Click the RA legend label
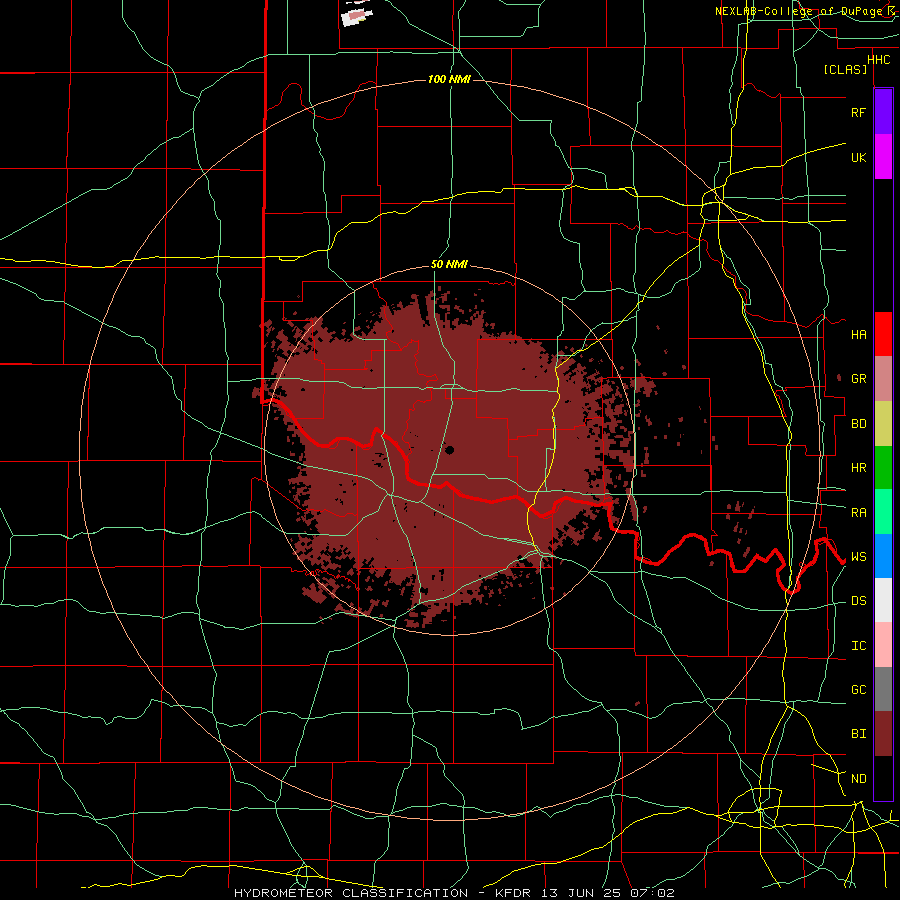The height and width of the screenshot is (900, 900). coord(858,513)
